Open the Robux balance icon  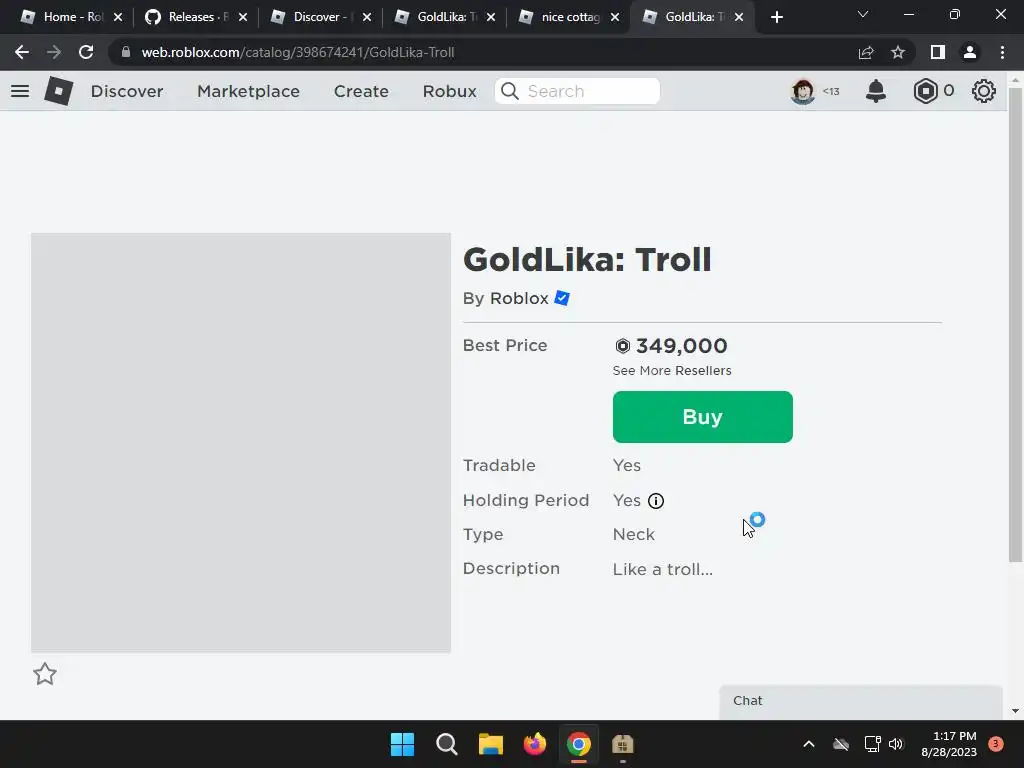click(925, 91)
